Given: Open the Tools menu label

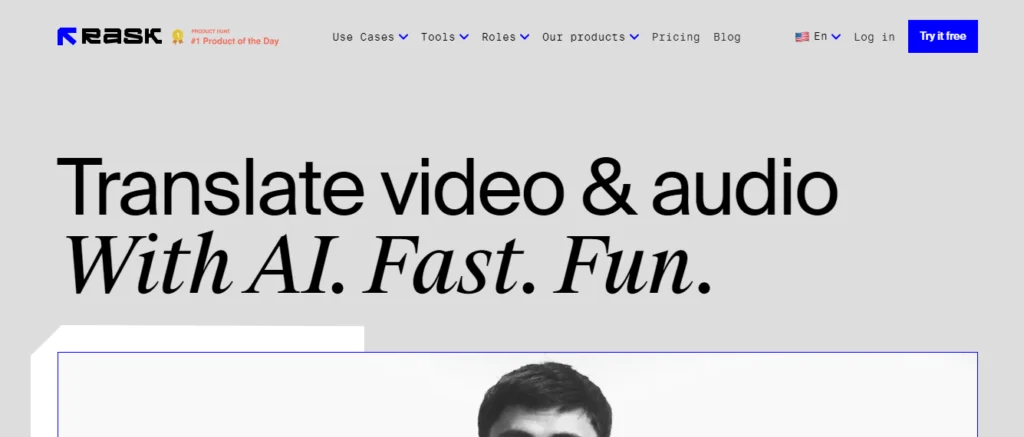Looking at the screenshot, I should coord(438,37).
